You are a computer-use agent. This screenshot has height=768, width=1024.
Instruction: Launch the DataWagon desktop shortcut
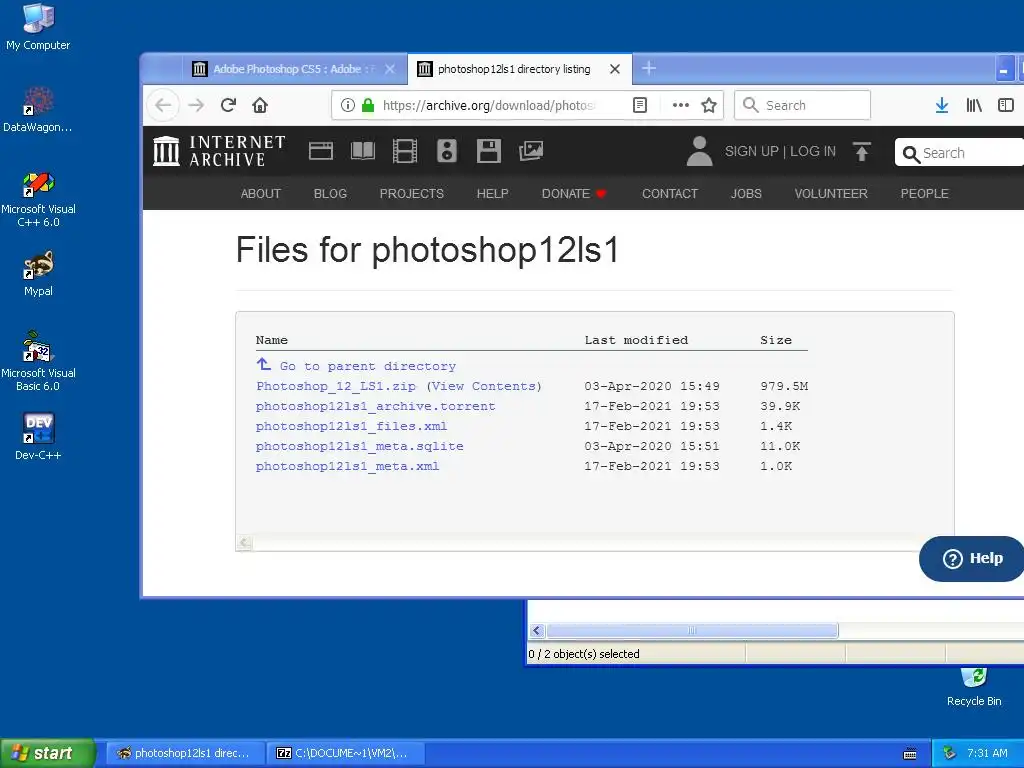tap(38, 109)
